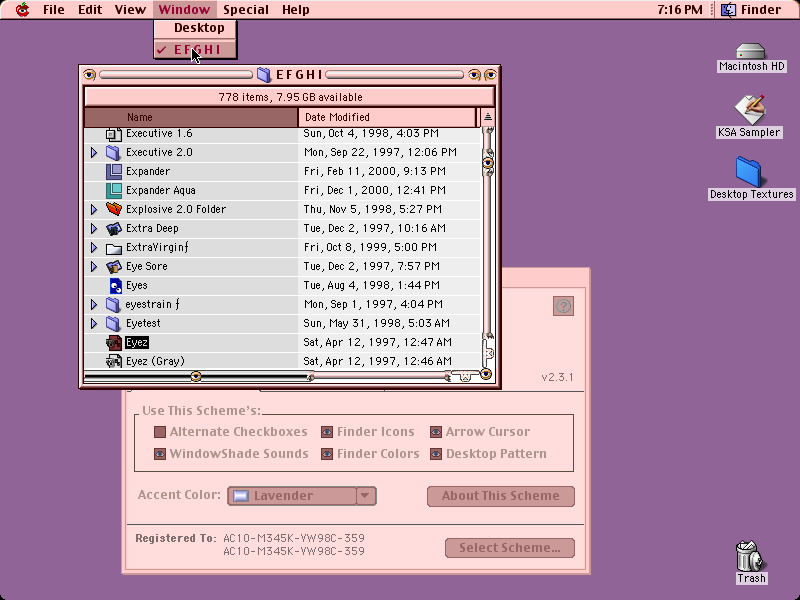This screenshot has width=800, height=600.
Task: Expand the Eyetest folder
Action: (x=94, y=323)
